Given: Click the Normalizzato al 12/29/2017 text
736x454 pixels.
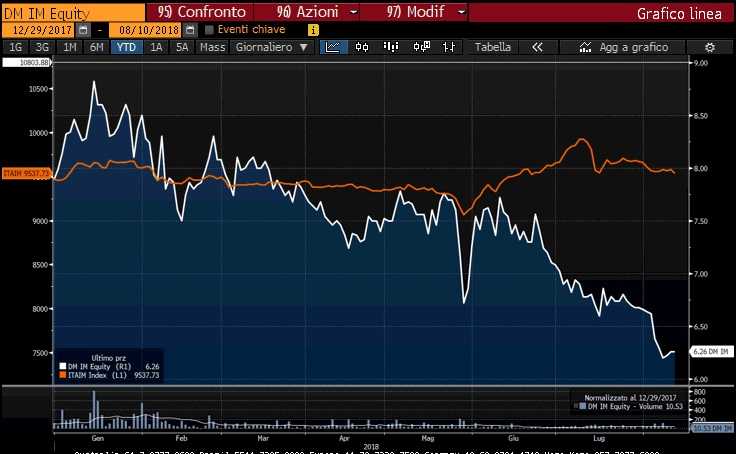Looking at the screenshot, I should 630,398.
